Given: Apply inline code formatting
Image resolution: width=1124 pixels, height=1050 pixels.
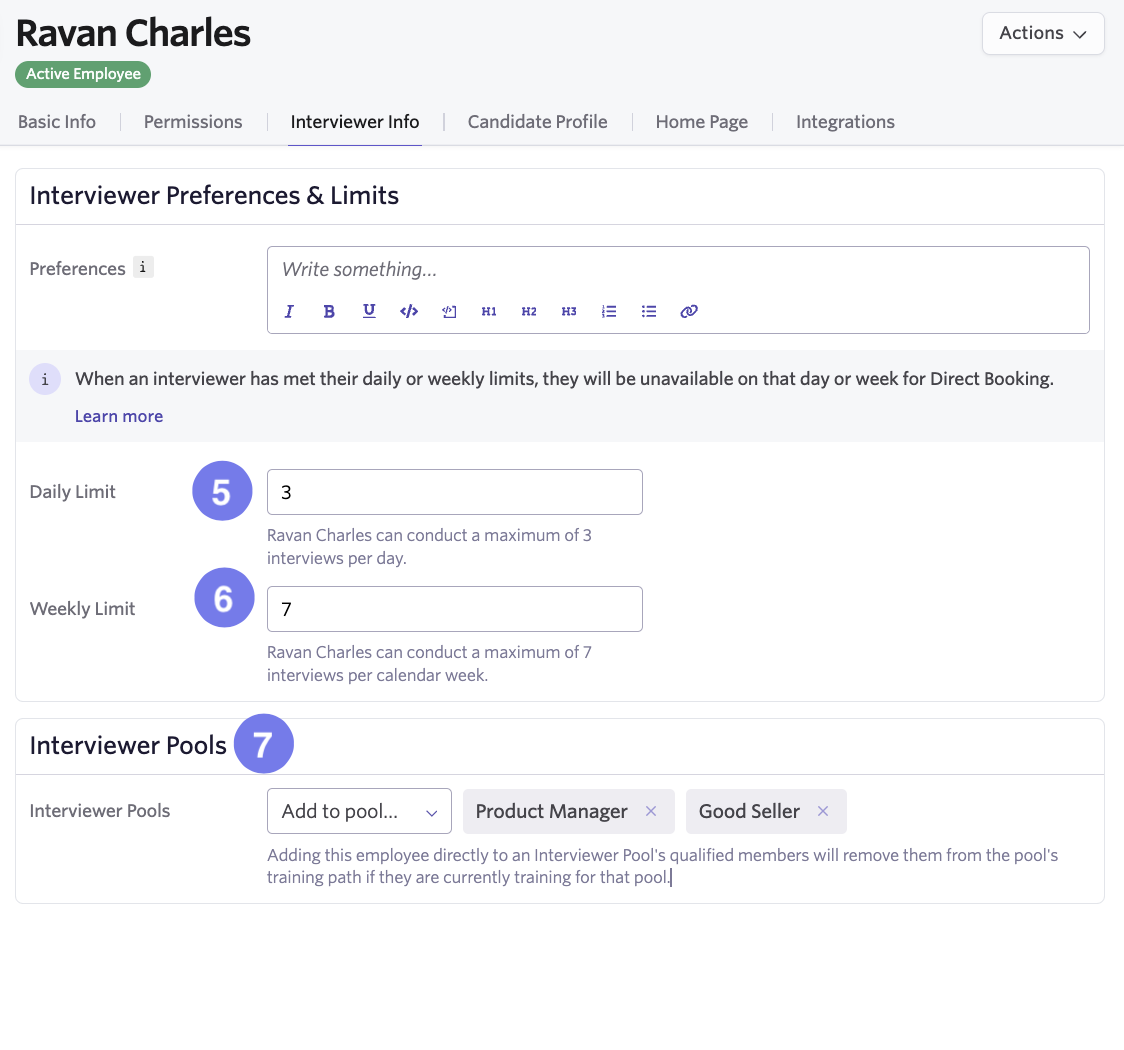Looking at the screenshot, I should pyautogui.click(x=409, y=311).
